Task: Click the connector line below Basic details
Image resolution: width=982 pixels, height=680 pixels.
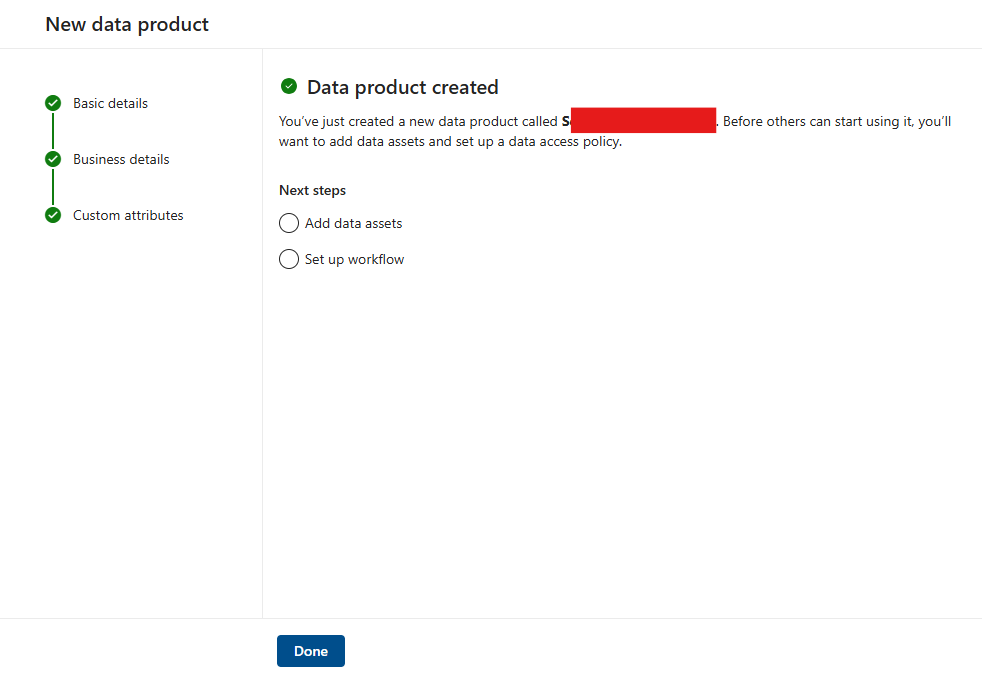Action: coord(53,131)
